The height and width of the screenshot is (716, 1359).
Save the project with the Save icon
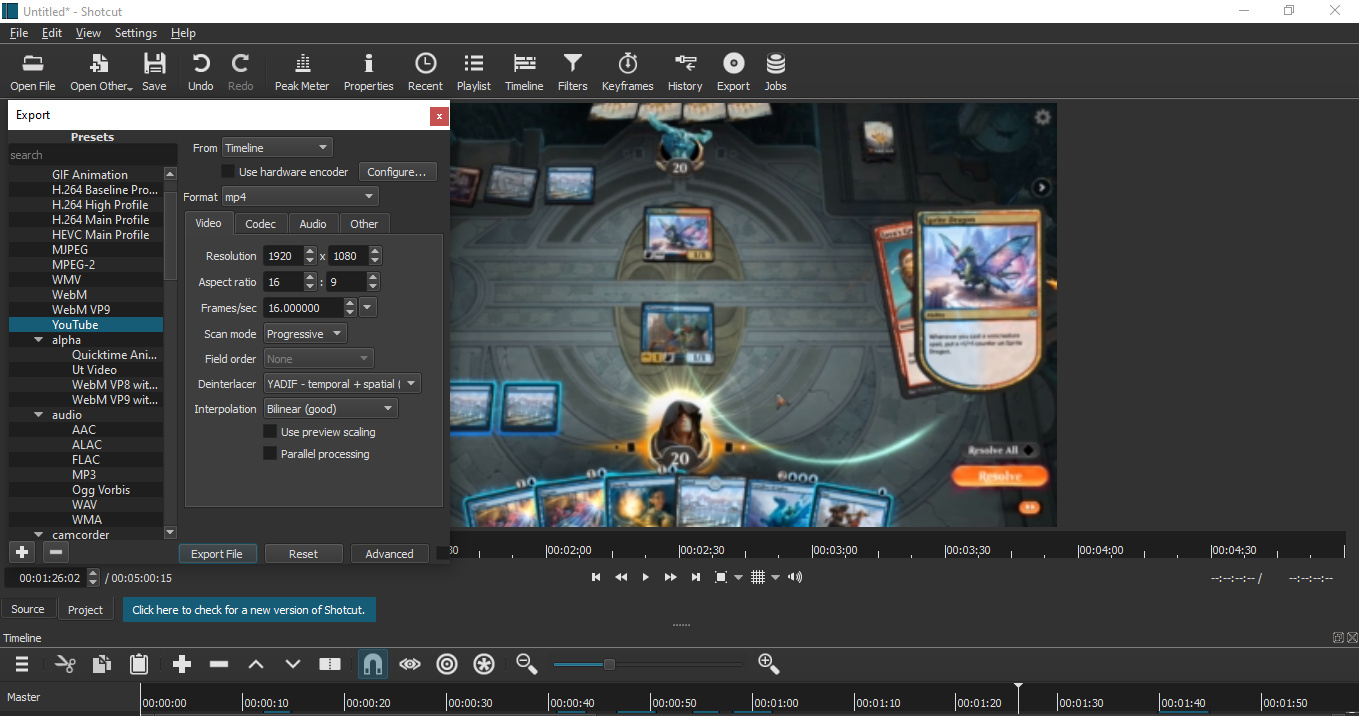point(154,72)
